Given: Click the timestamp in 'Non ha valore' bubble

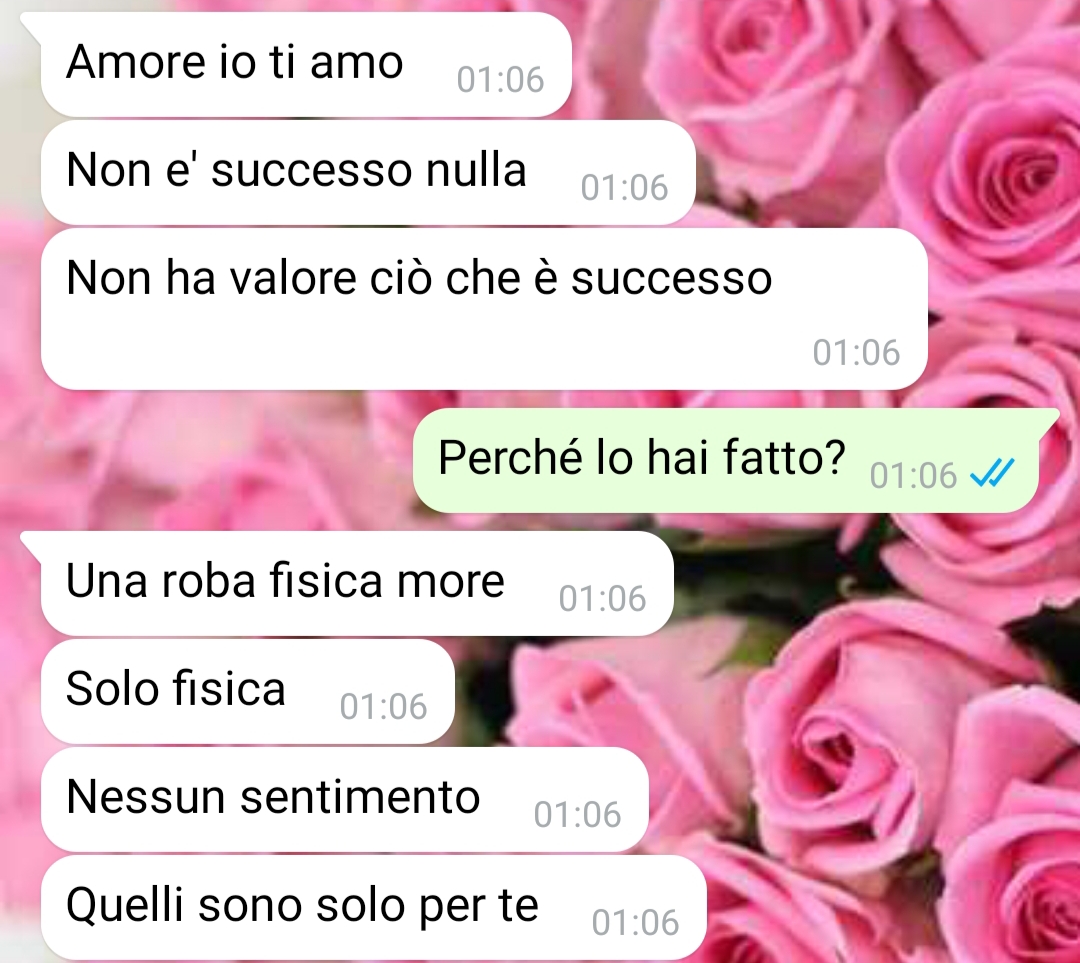Looking at the screenshot, I should (x=856, y=353).
